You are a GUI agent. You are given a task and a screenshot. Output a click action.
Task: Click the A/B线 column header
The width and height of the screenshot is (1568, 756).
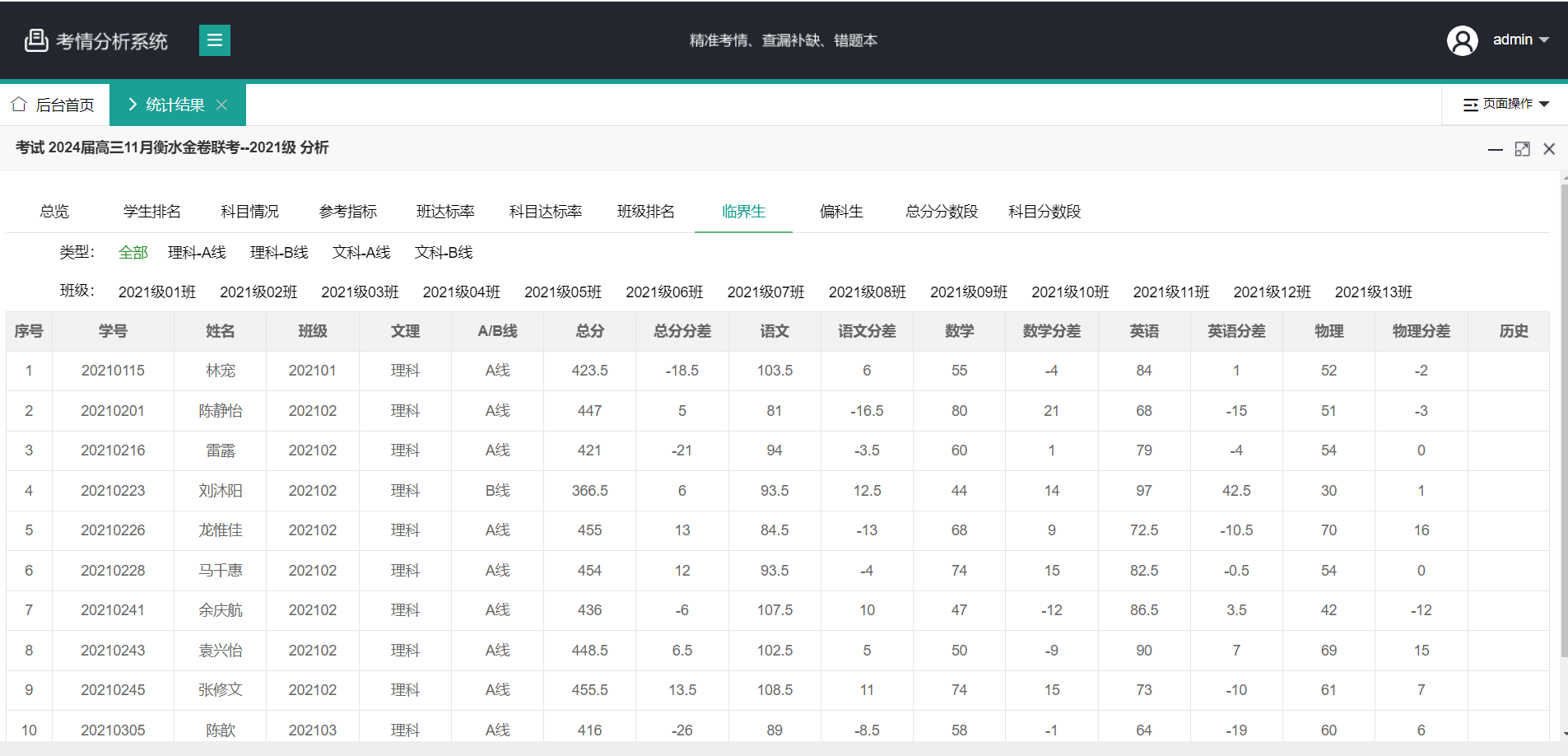[498, 331]
